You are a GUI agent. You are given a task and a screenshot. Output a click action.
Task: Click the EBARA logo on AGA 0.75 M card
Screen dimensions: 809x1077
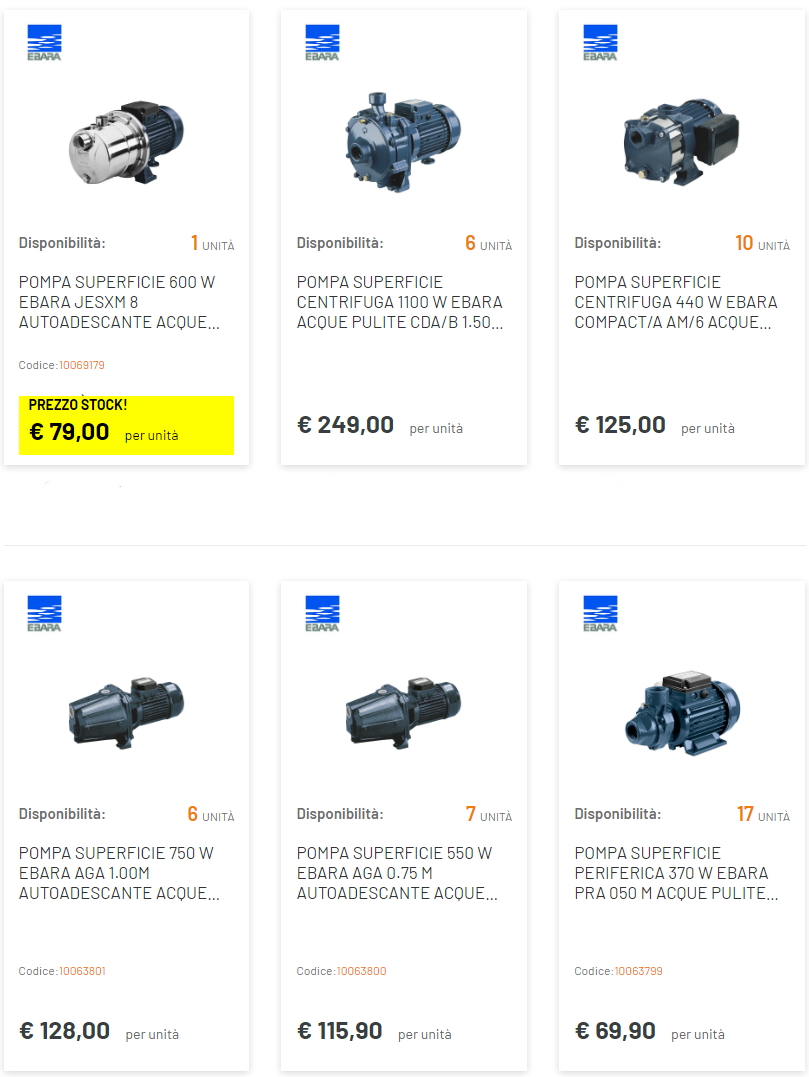click(x=322, y=613)
